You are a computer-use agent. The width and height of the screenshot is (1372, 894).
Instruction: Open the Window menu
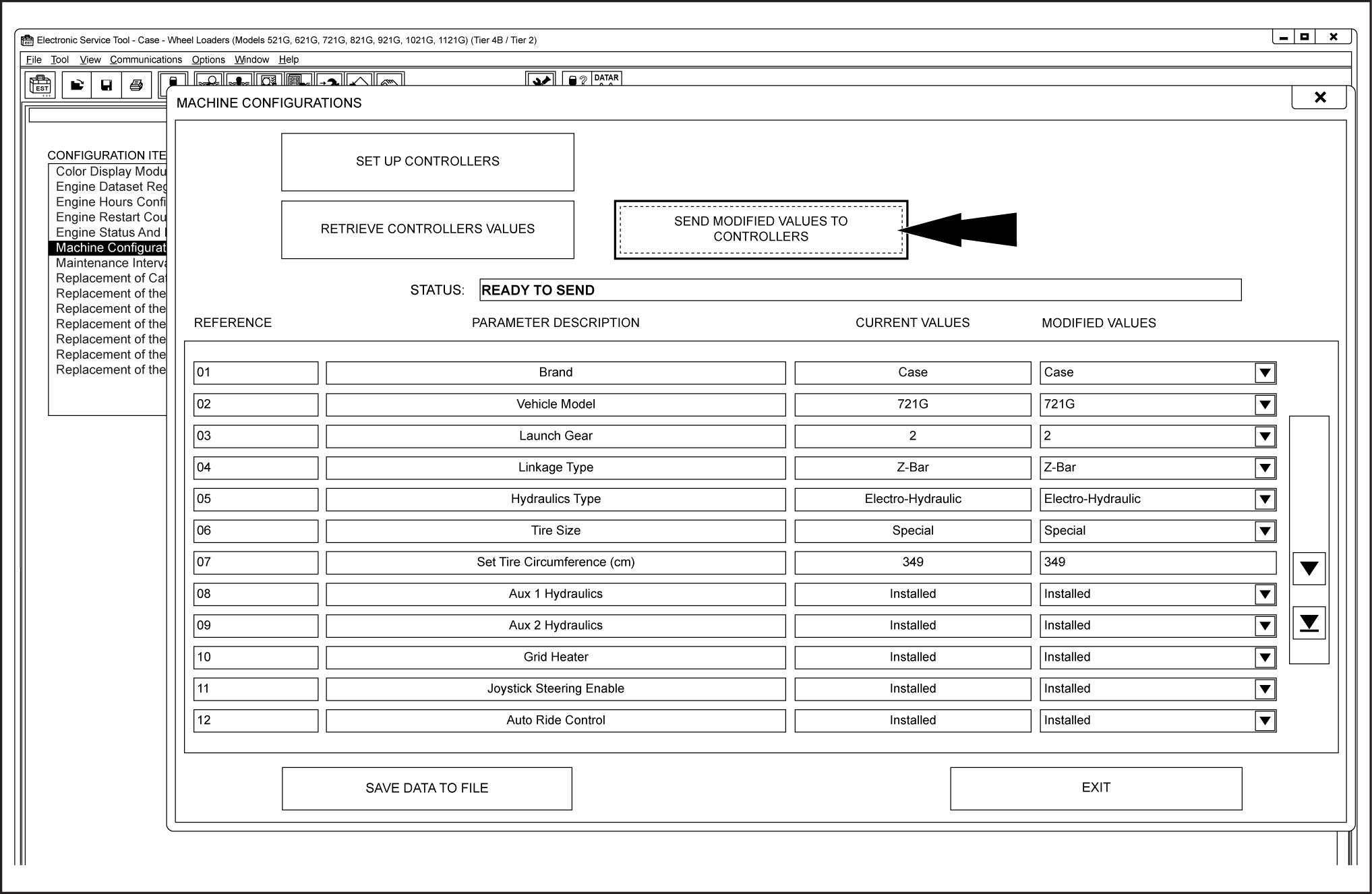251,59
